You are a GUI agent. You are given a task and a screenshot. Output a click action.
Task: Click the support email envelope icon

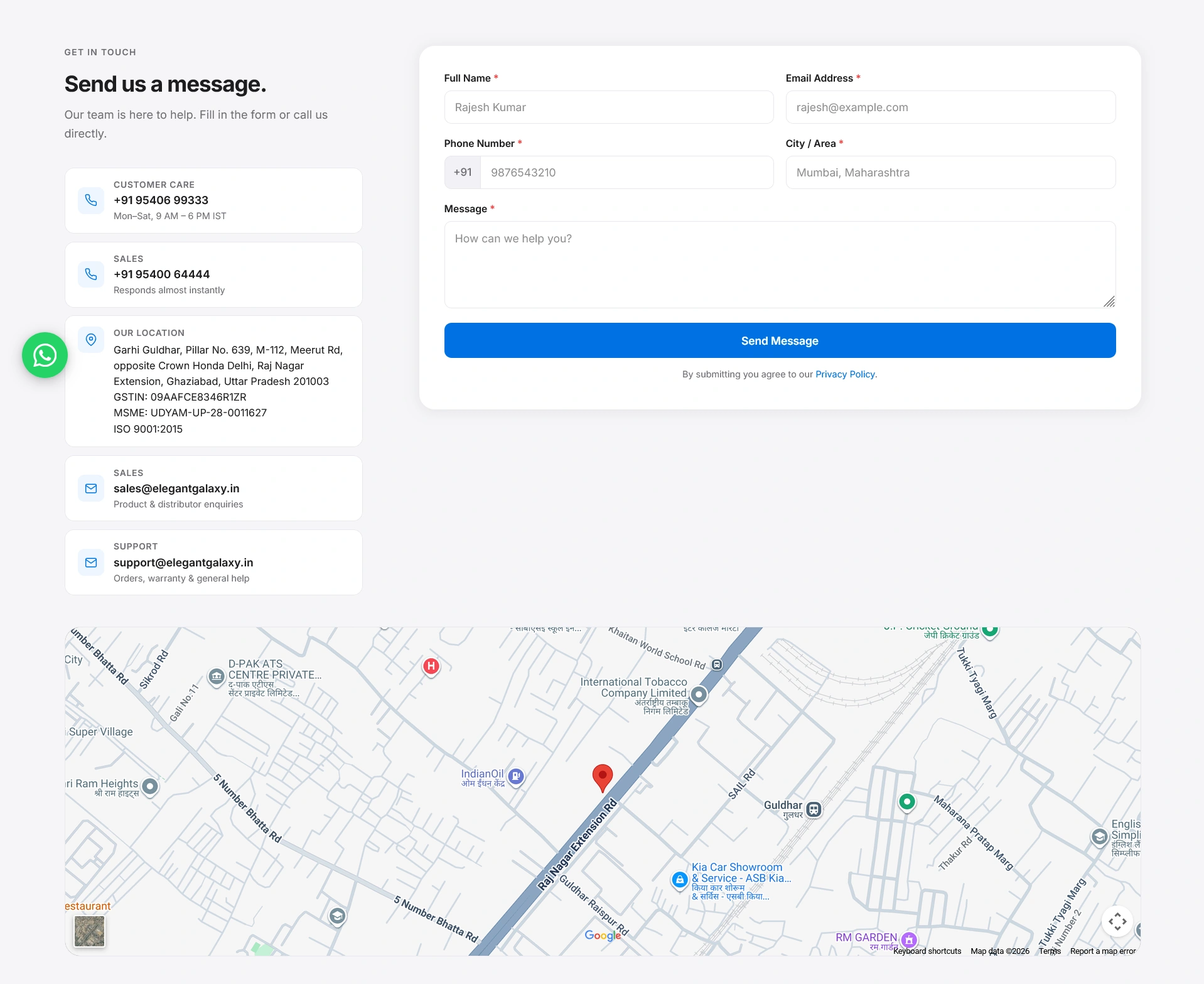click(x=91, y=563)
